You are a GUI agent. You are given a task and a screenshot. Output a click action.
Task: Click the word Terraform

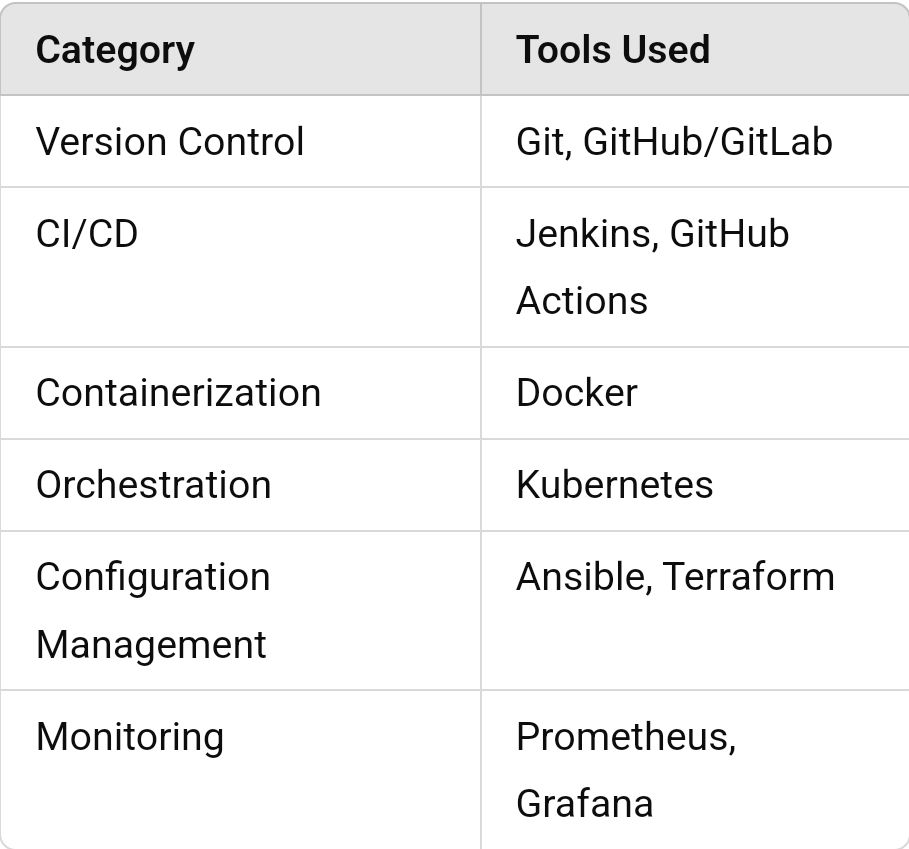click(x=748, y=577)
